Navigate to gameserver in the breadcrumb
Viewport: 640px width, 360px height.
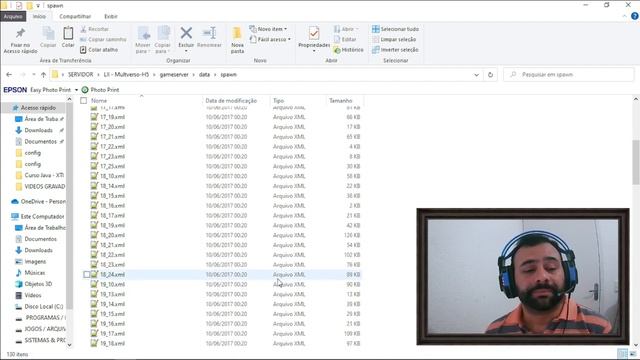point(174,75)
